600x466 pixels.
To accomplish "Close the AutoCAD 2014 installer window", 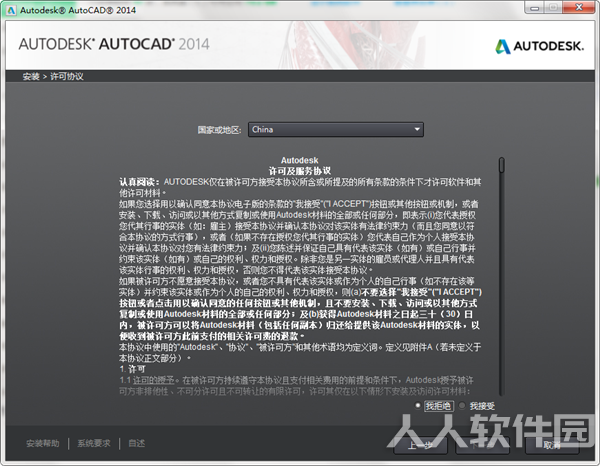I will click(579, 8).
